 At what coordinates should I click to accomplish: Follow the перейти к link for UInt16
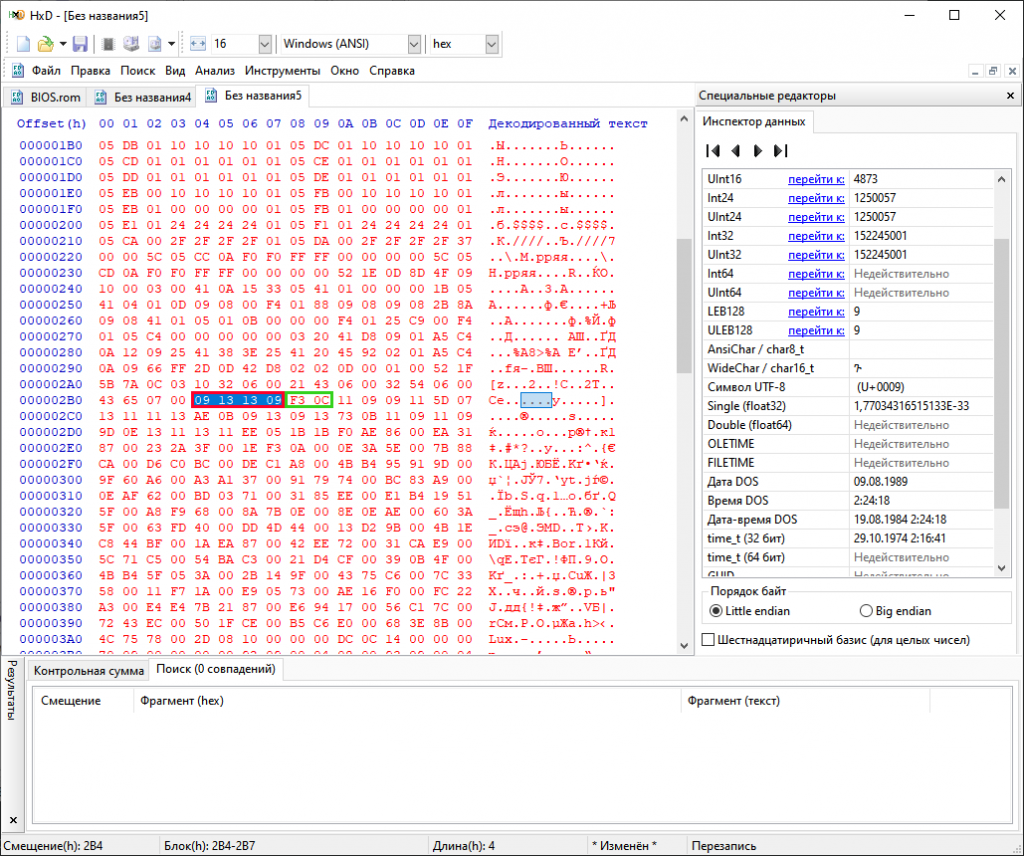(x=816, y=179)
